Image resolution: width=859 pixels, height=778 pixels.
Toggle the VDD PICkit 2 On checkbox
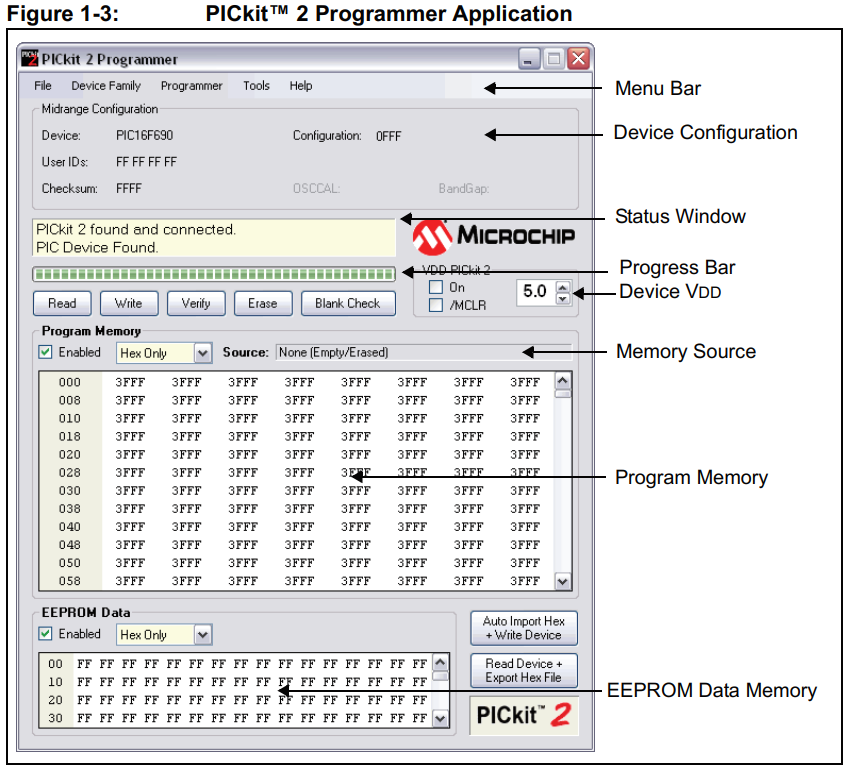pos(436,287)
